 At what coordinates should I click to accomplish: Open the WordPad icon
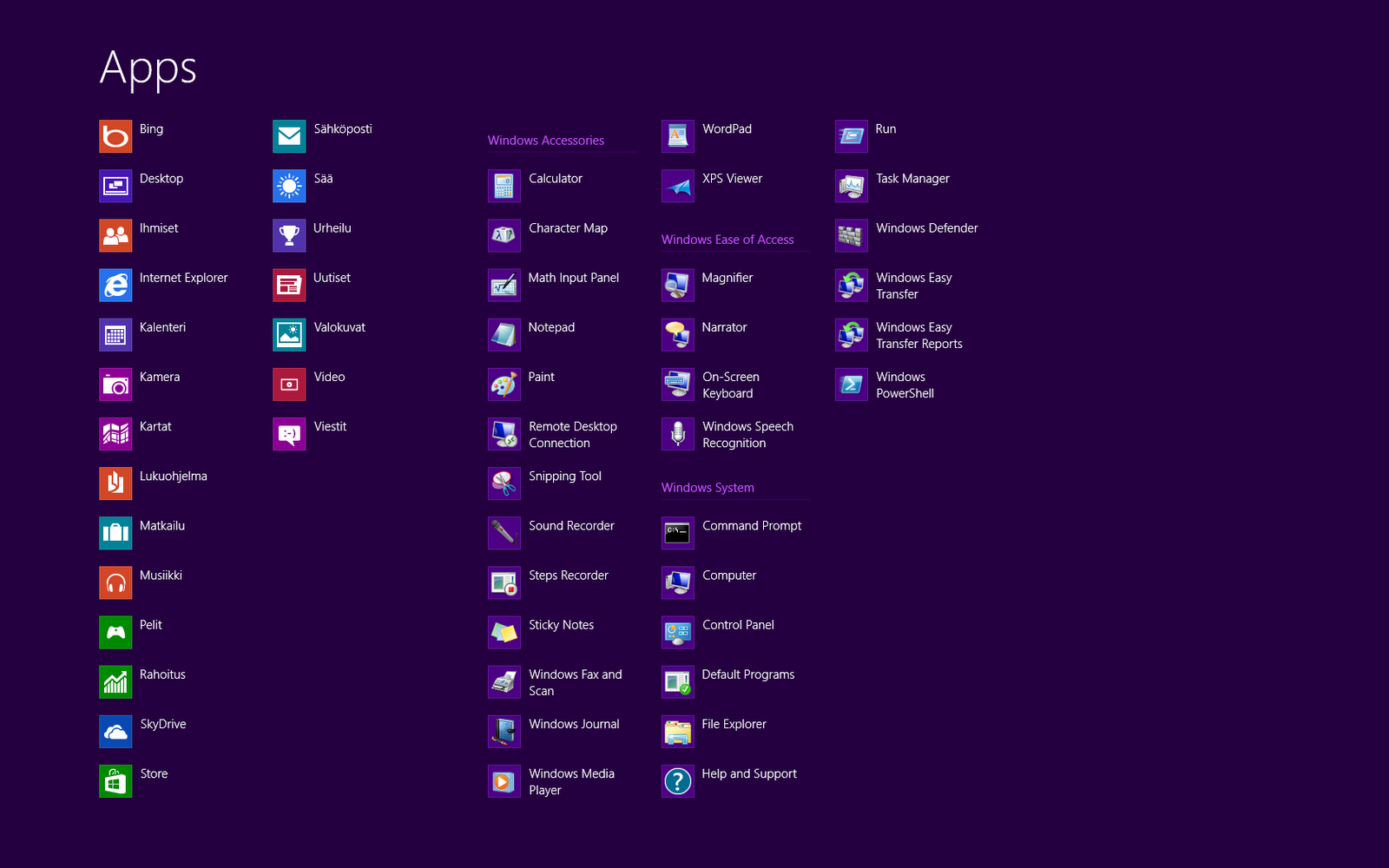coord(678,136)
